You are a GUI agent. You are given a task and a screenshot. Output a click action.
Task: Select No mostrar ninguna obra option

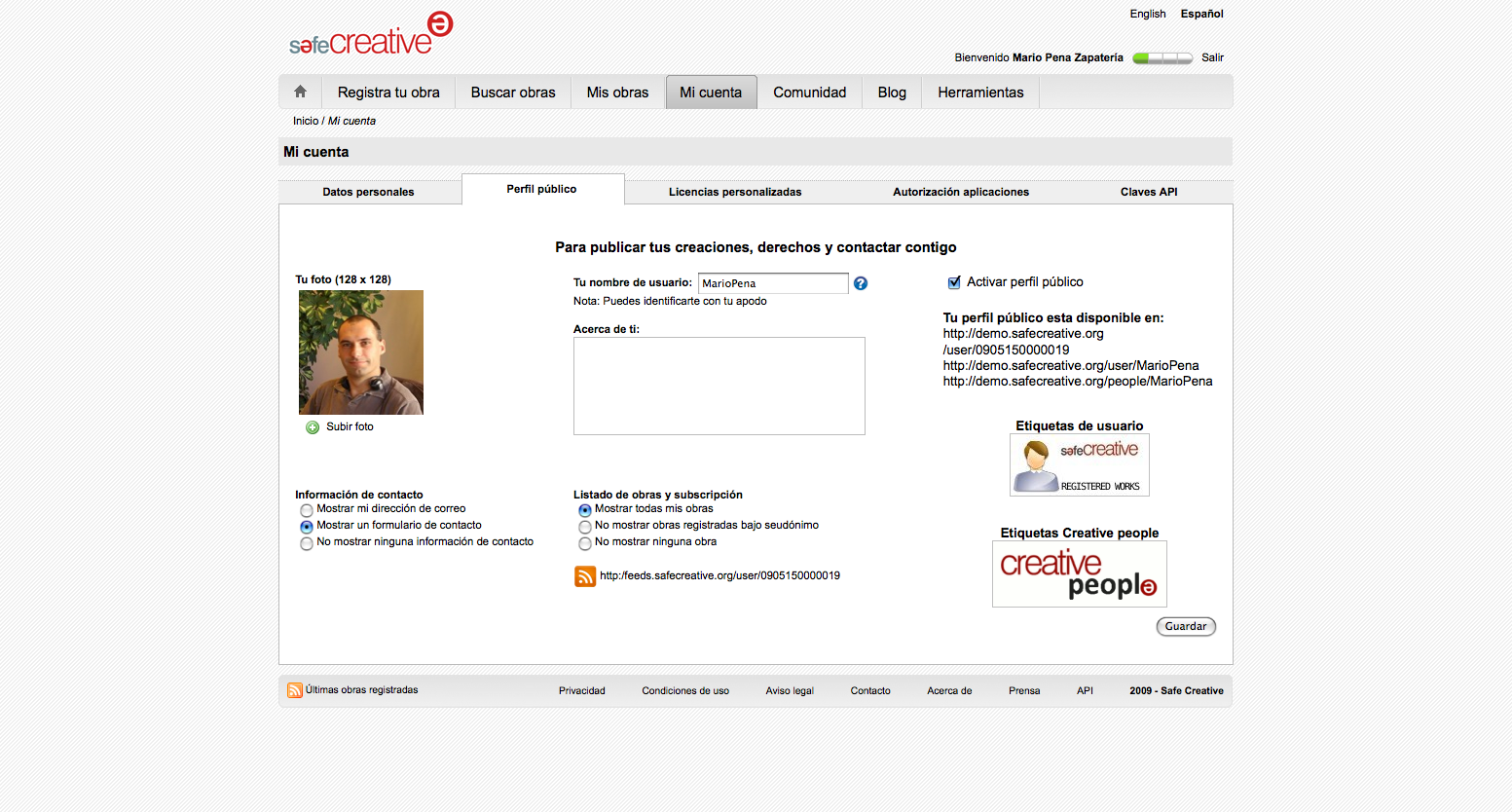[585, 543]
